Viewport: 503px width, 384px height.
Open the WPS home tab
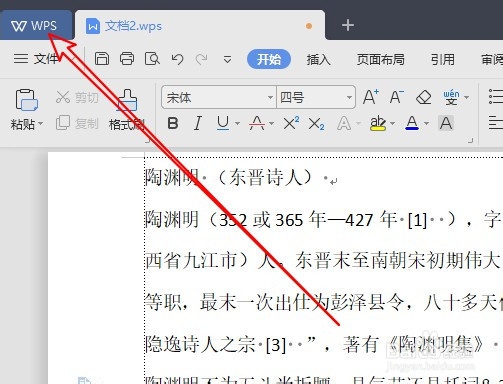click(35, 26)
